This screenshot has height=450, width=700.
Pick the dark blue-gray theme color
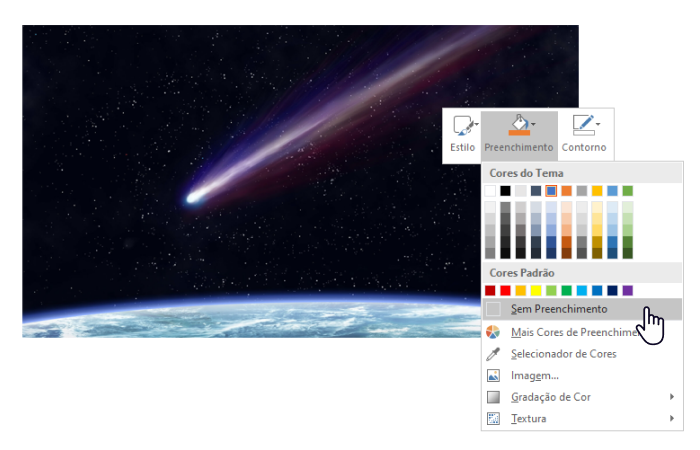pyautogui.click(x=536, y=191)
